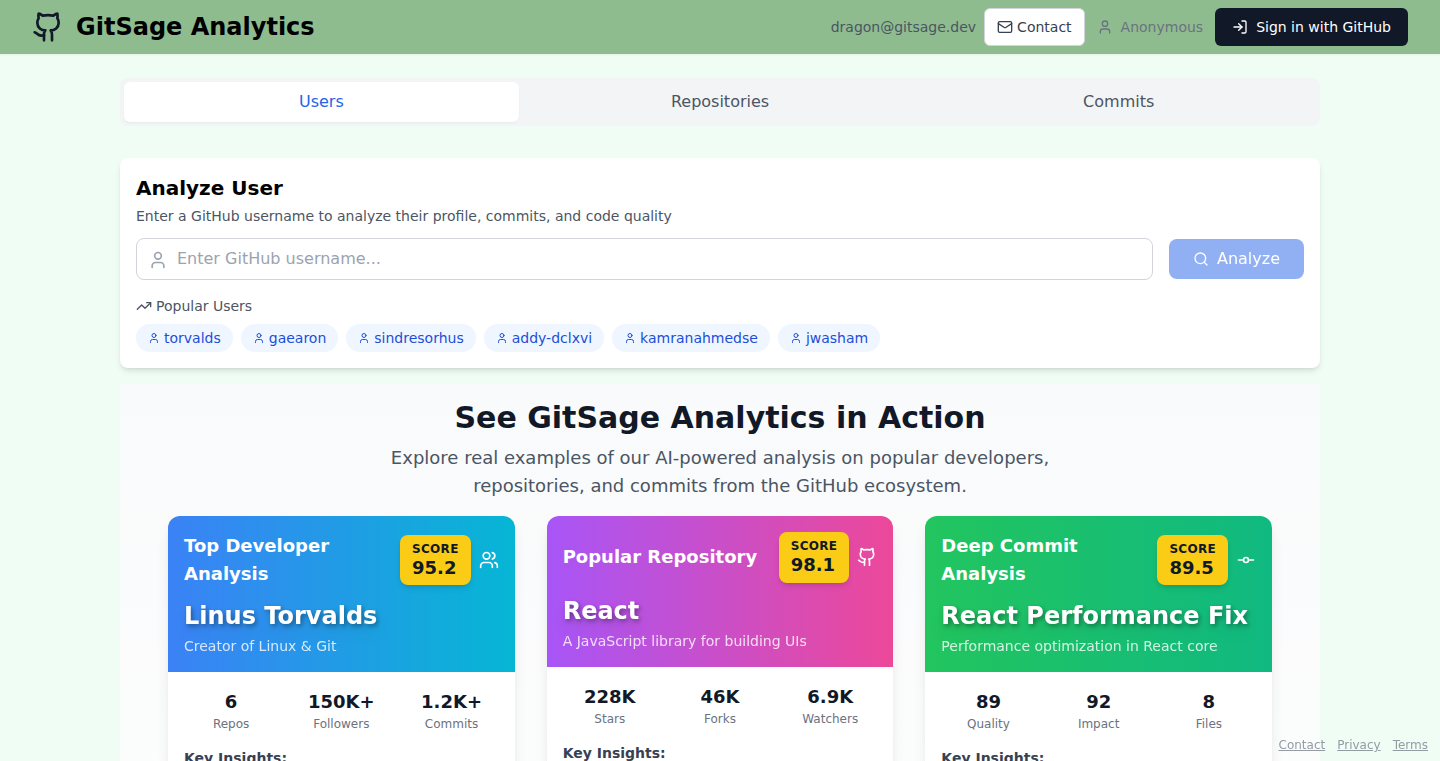Viewport: 1440px width, 761px height.
Task: Click the GitHub icon on Popular Repository card
Action: coord(867,557)
